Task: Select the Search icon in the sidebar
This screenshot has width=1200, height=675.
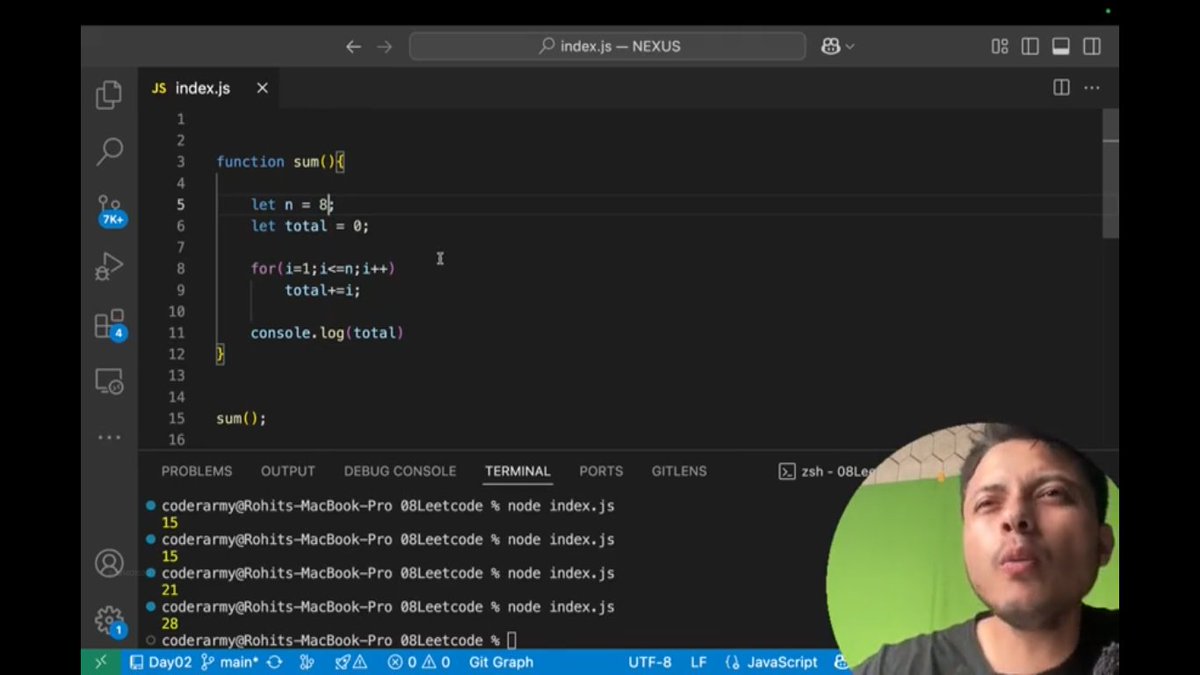Action: tap(110, 151)
